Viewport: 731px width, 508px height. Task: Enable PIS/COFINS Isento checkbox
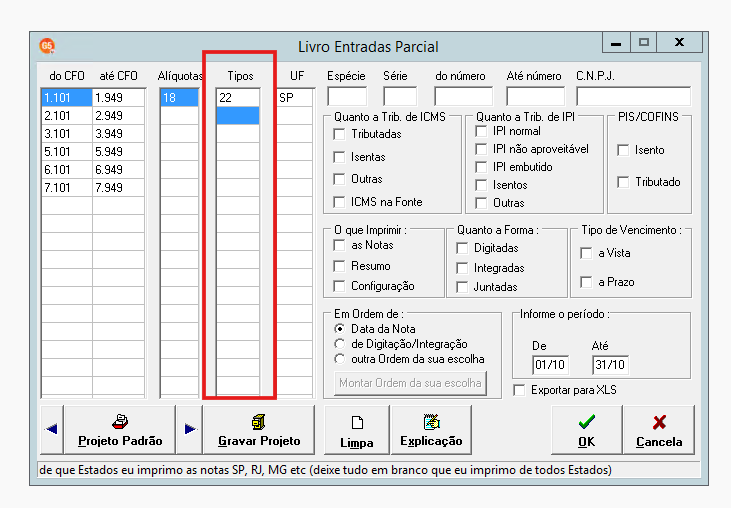[623, 150]
